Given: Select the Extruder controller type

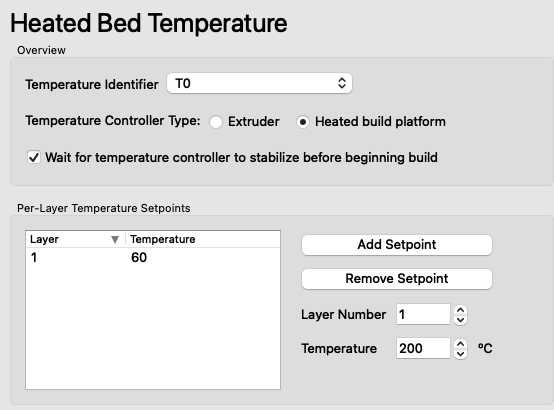Looking at the screenshot, I should pyautogui.click(x=216, y=122).
